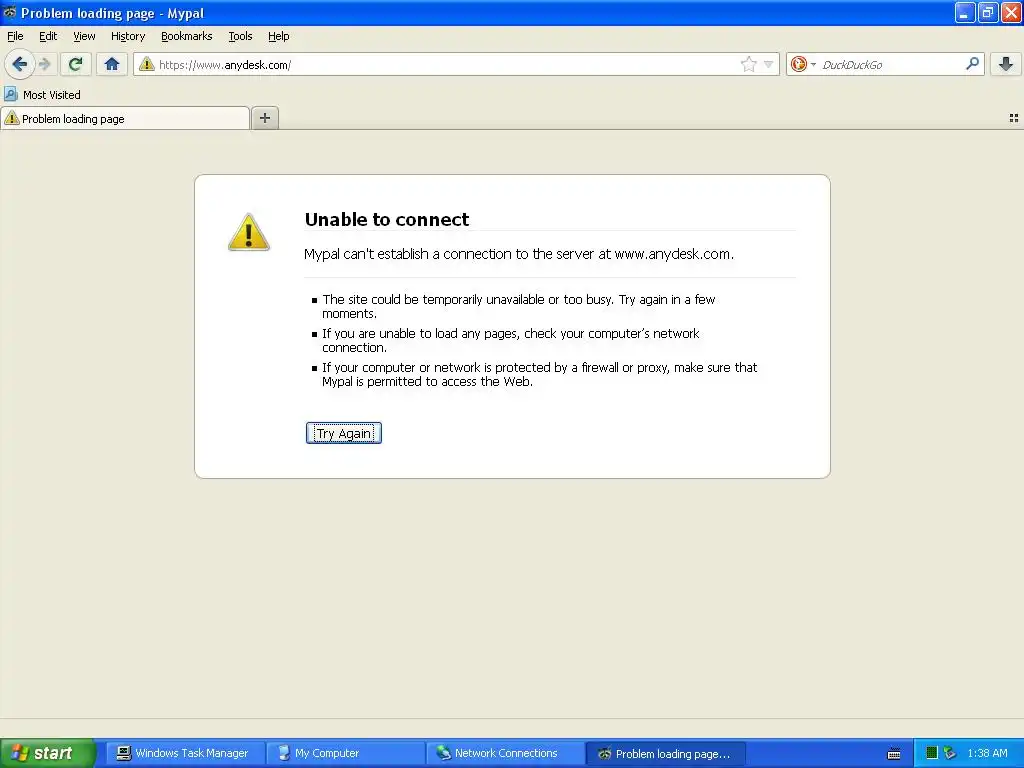
Task: Close the Mypal browser window
Action: 1012,12
